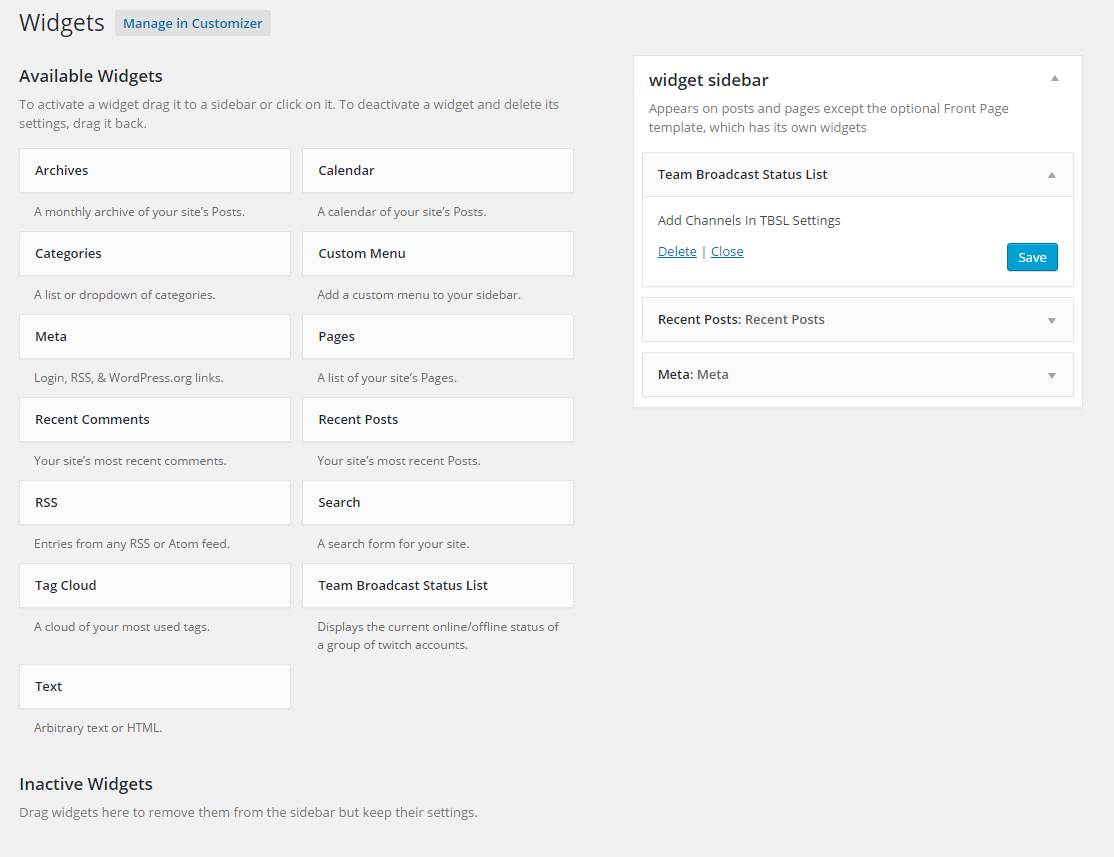Screen dimensions: 1114x857
Task: Click 'Entries from any RSS or Atom feed.'
Action: click(131, 544)
